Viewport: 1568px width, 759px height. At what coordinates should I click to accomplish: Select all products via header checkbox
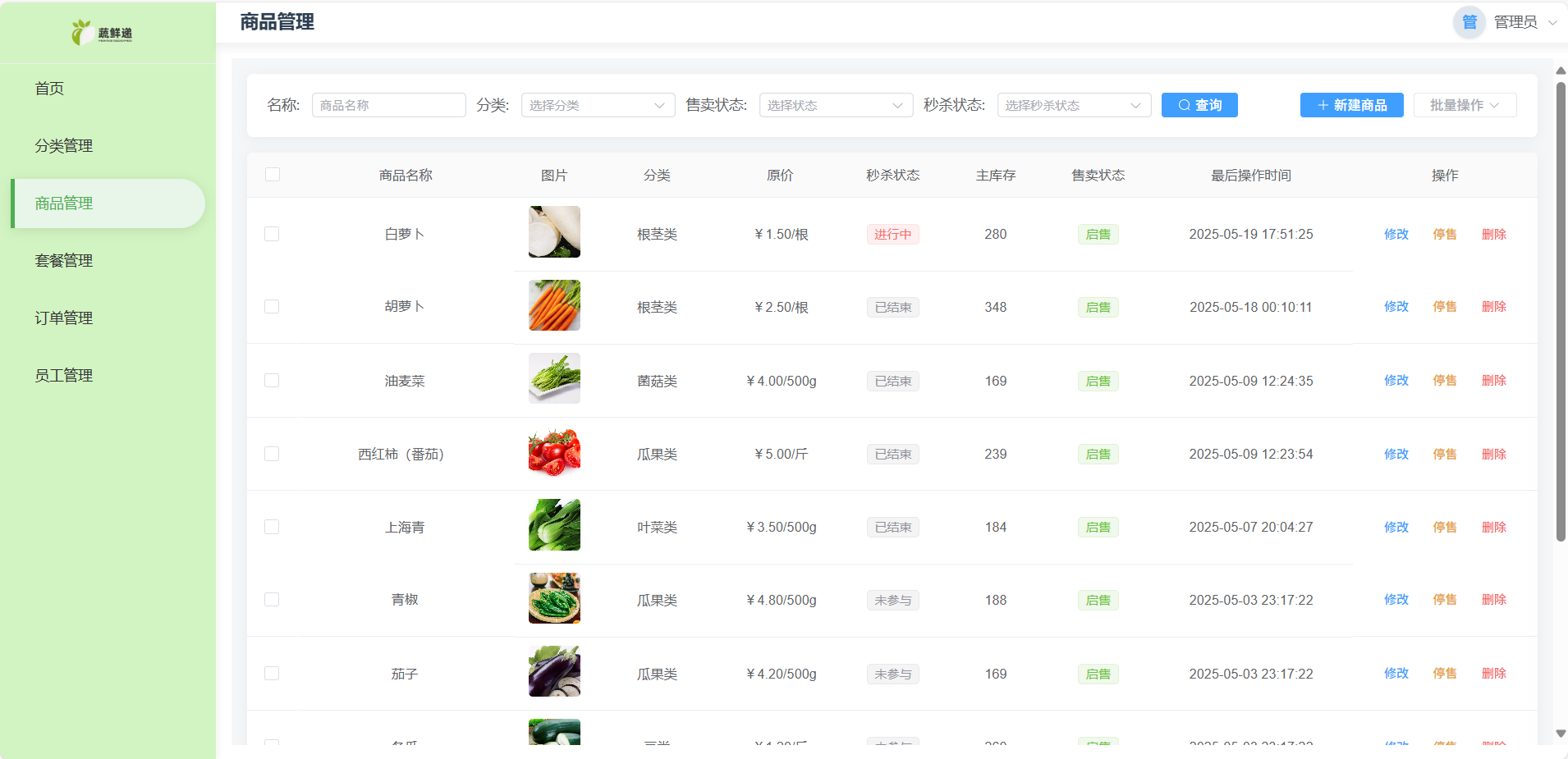[272, 174]
